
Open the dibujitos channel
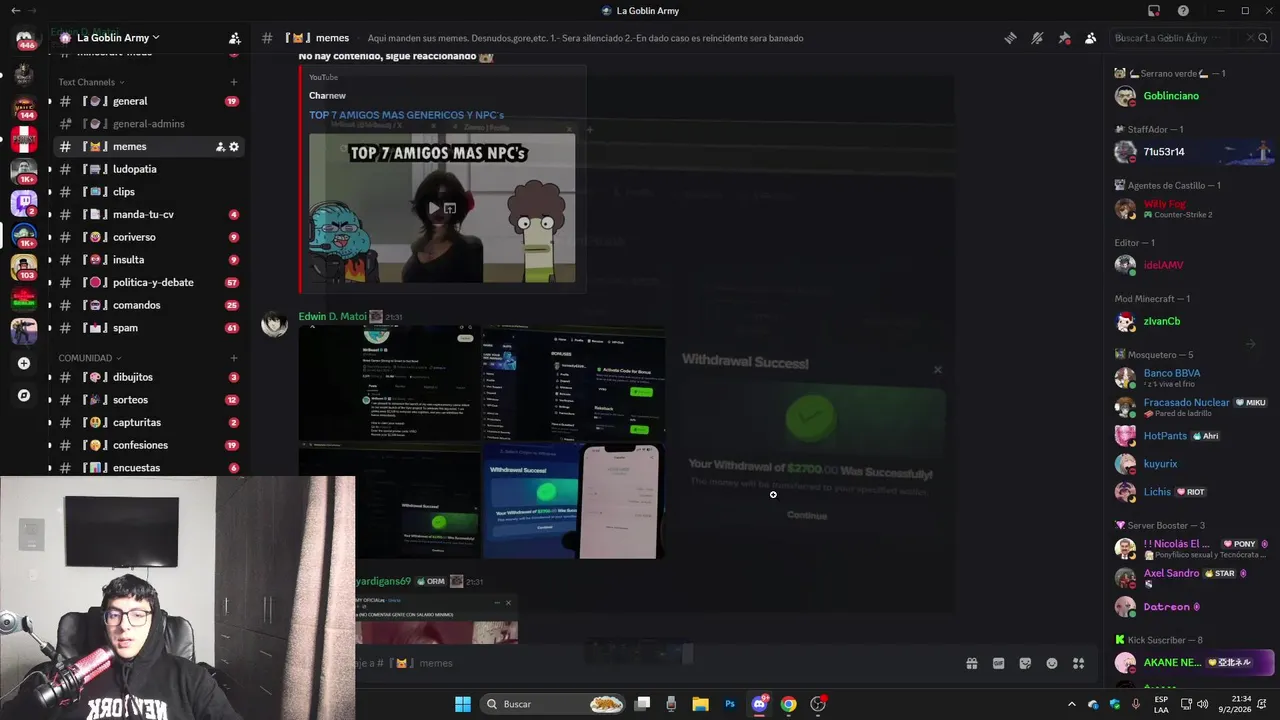tap(148, 377)
